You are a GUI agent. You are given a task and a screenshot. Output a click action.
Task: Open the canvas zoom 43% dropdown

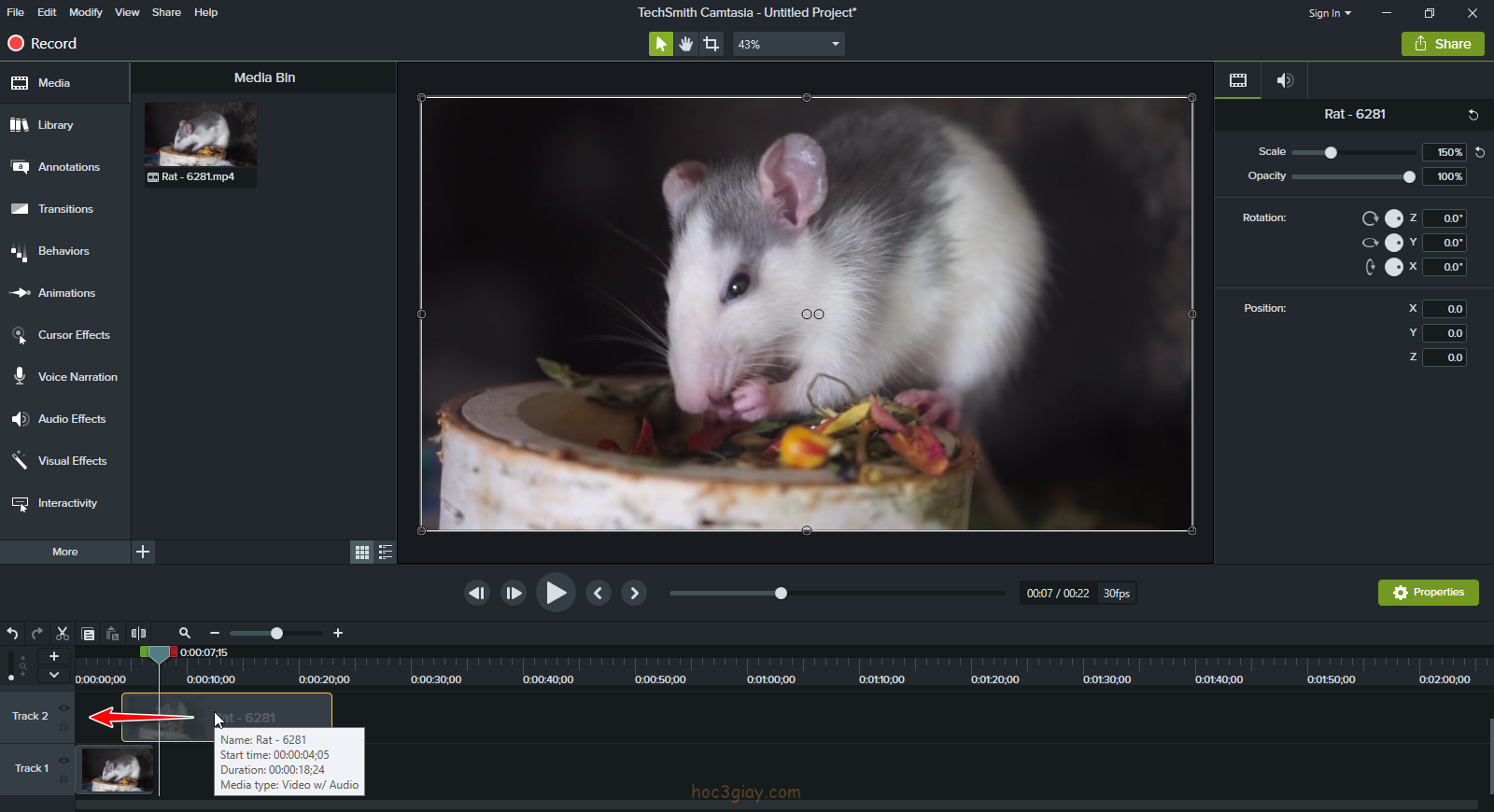789,44
